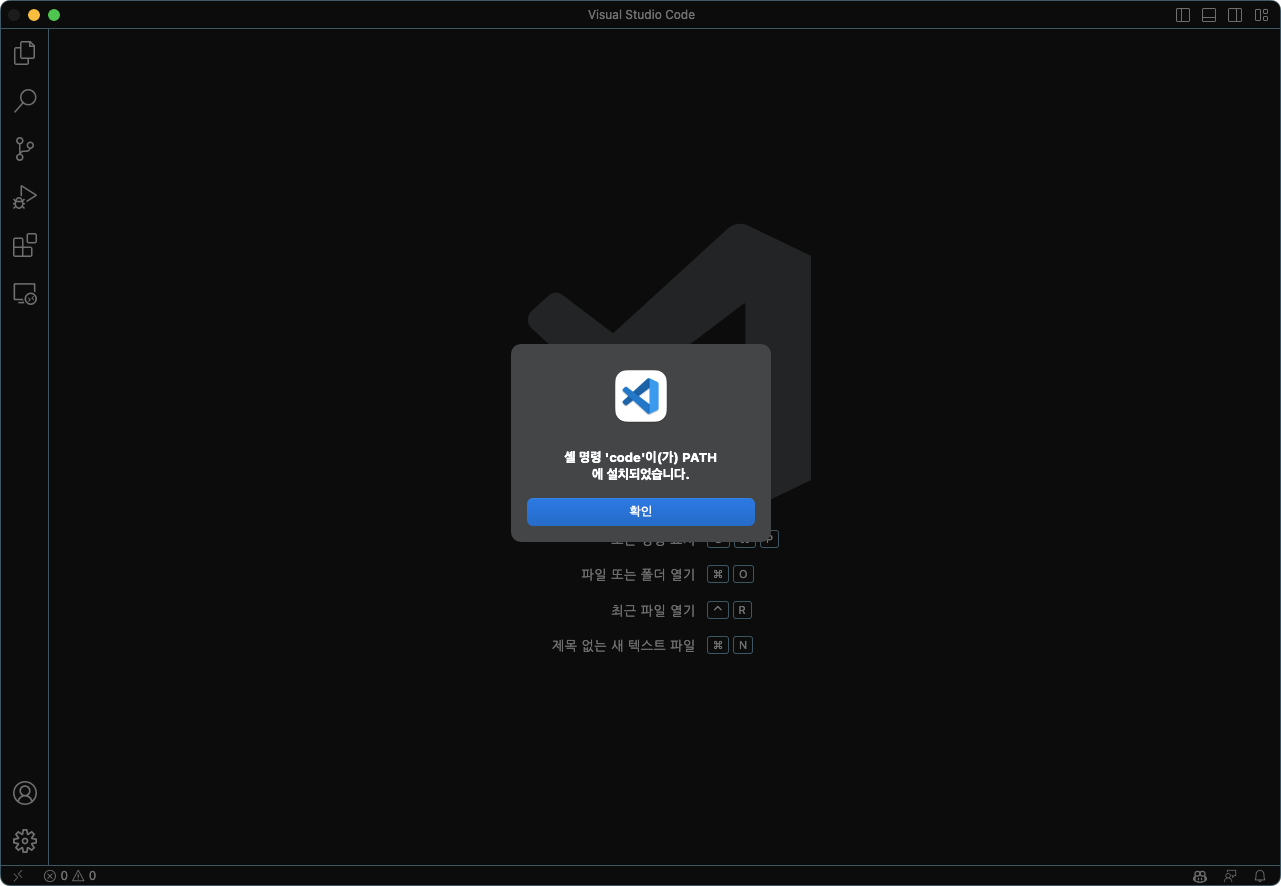Open the notifications bell
1281x886 pixels.
(1260, 876)
